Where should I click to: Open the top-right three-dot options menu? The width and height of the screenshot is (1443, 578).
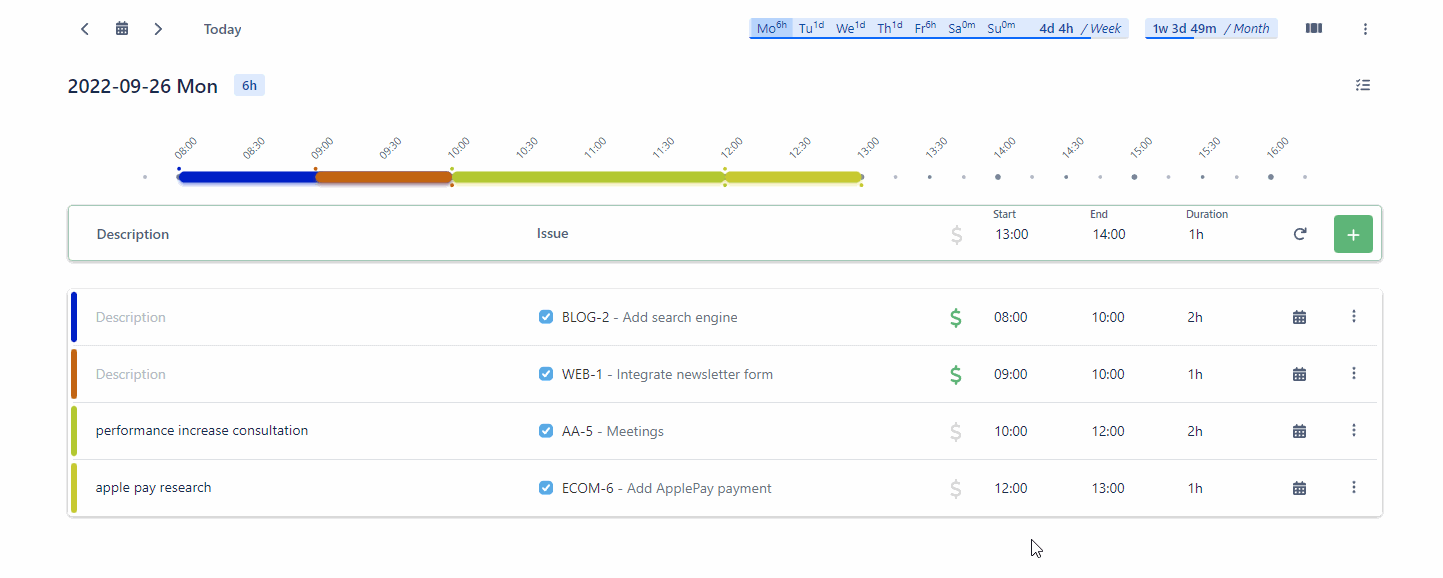[x=1365, y=29]
